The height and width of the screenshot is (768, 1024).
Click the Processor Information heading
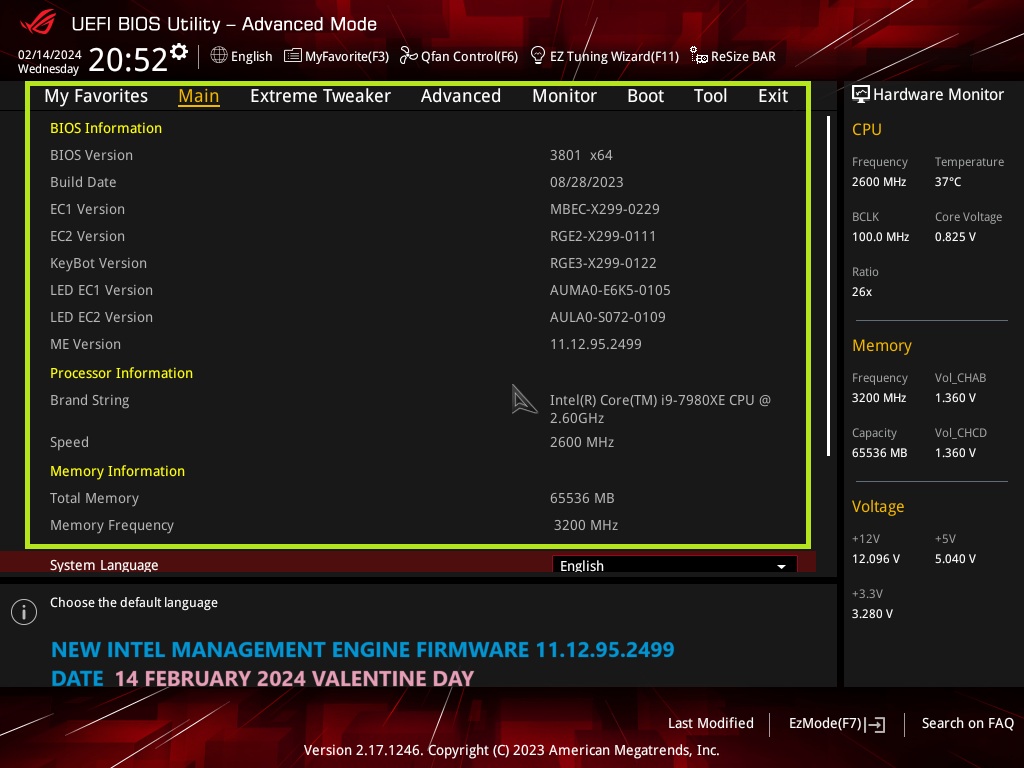(121, 373)
